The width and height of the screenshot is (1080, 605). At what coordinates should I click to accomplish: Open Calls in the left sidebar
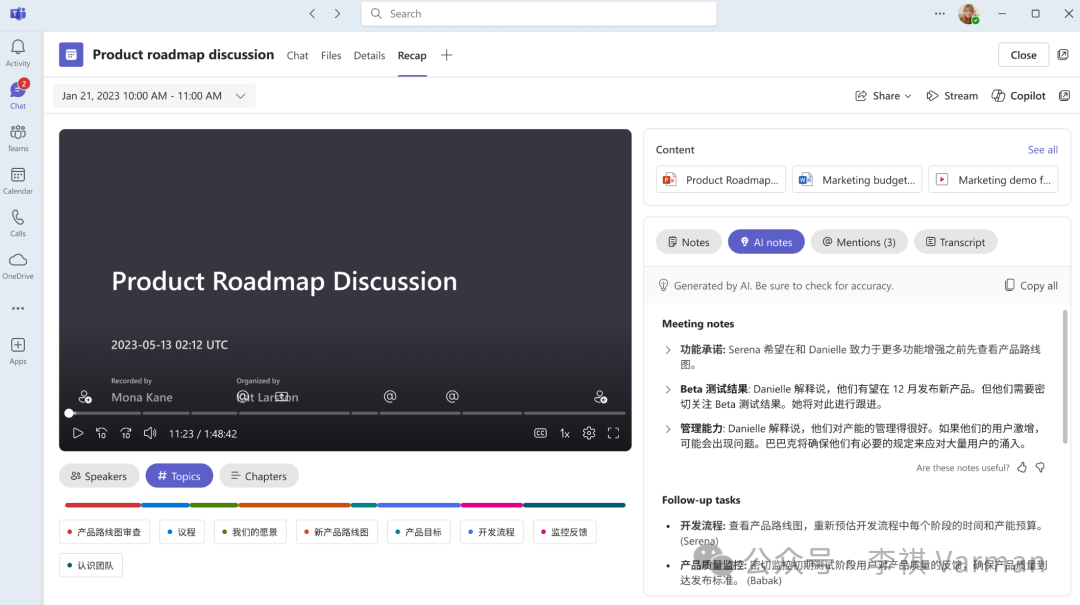pos(18,223)
